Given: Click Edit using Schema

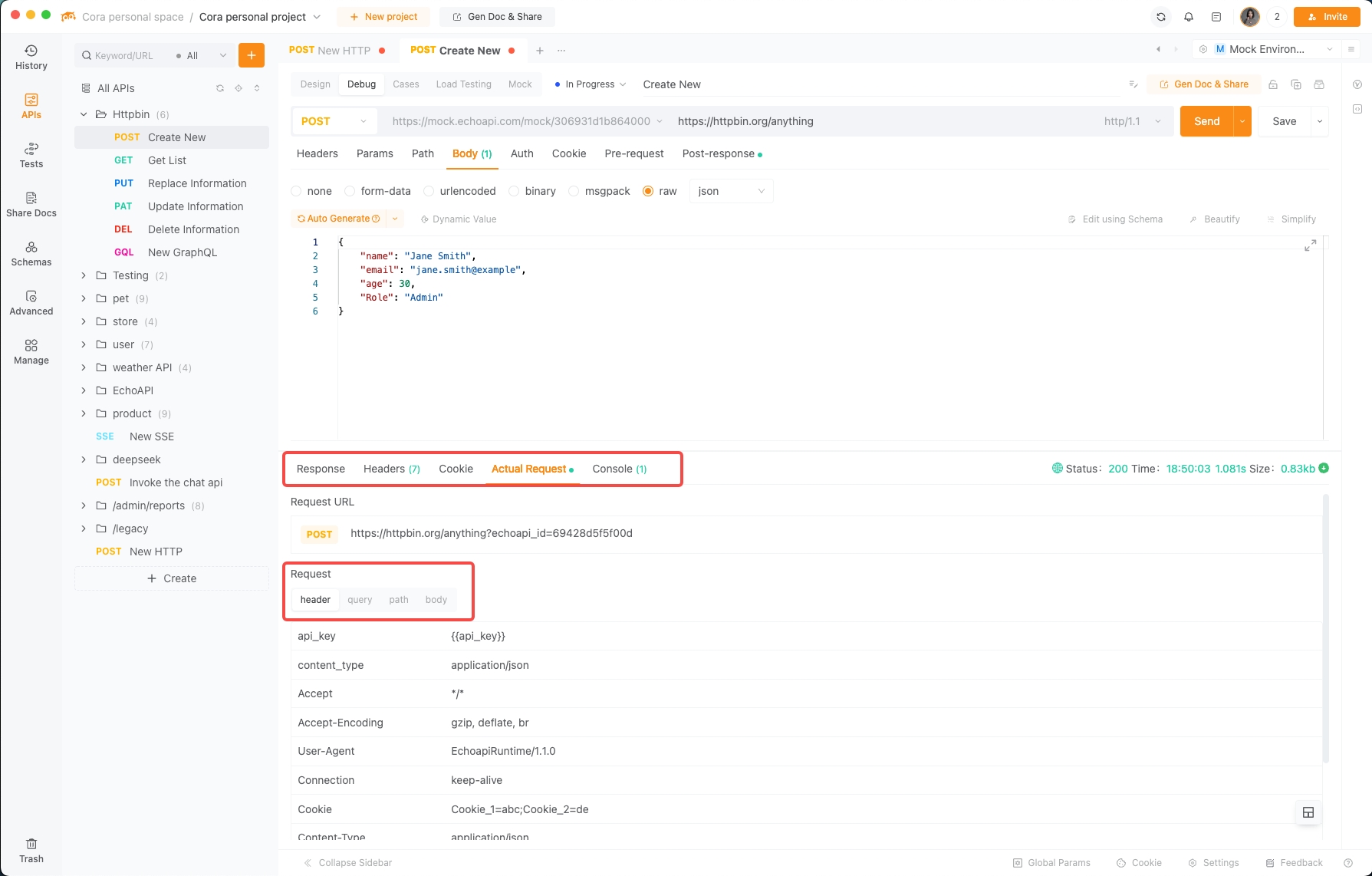Looking at the screenshot, I should pyautogui.click(x=1115, y=219).
